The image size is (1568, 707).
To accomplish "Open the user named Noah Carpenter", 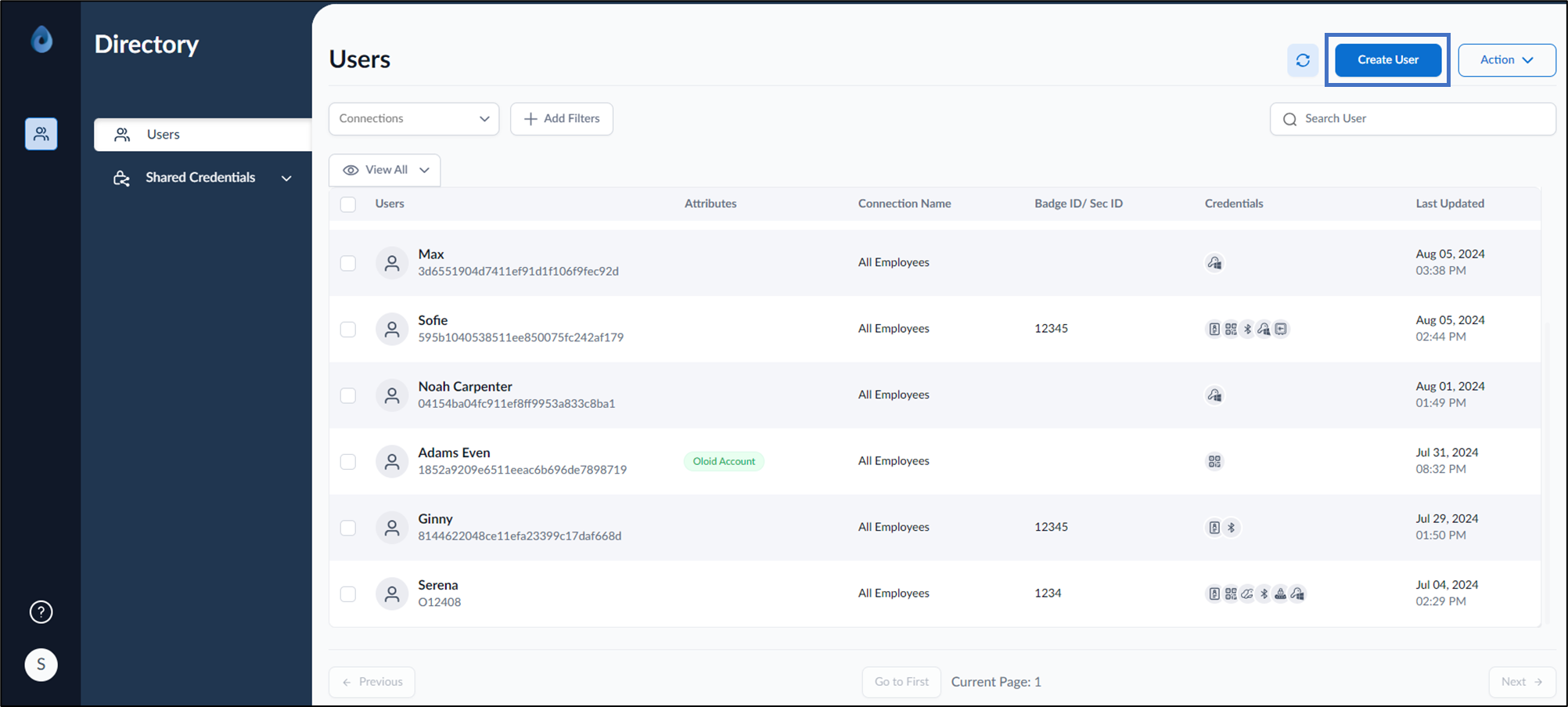I will point(465,387).
